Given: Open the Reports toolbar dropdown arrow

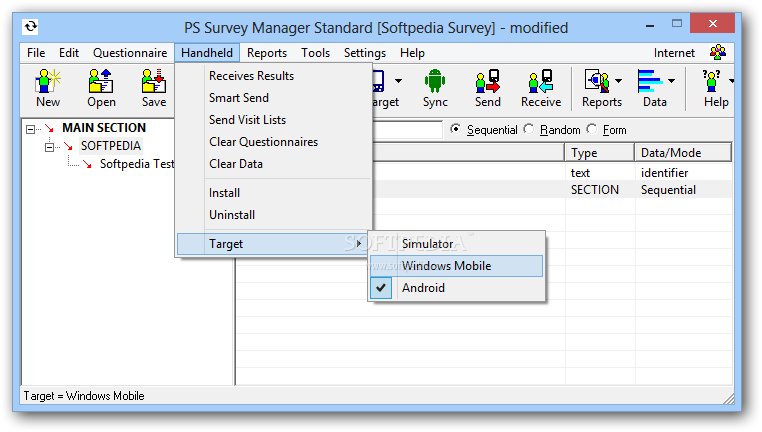Looking at the screenshot, I should pyautogui.click(x=618, y=81).
